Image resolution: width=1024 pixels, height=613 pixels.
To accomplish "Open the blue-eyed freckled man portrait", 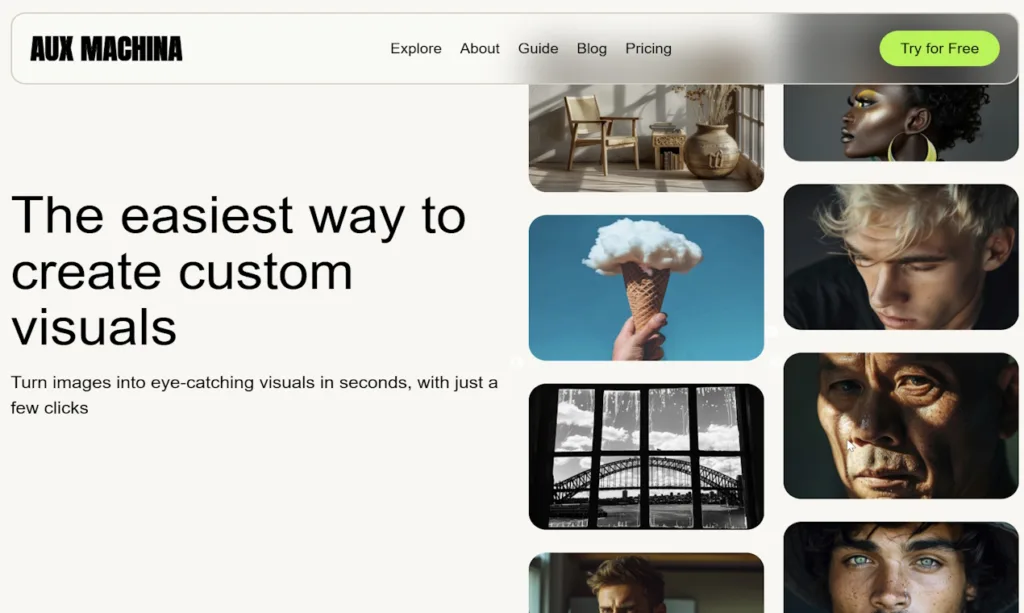I will click(901, 567).
